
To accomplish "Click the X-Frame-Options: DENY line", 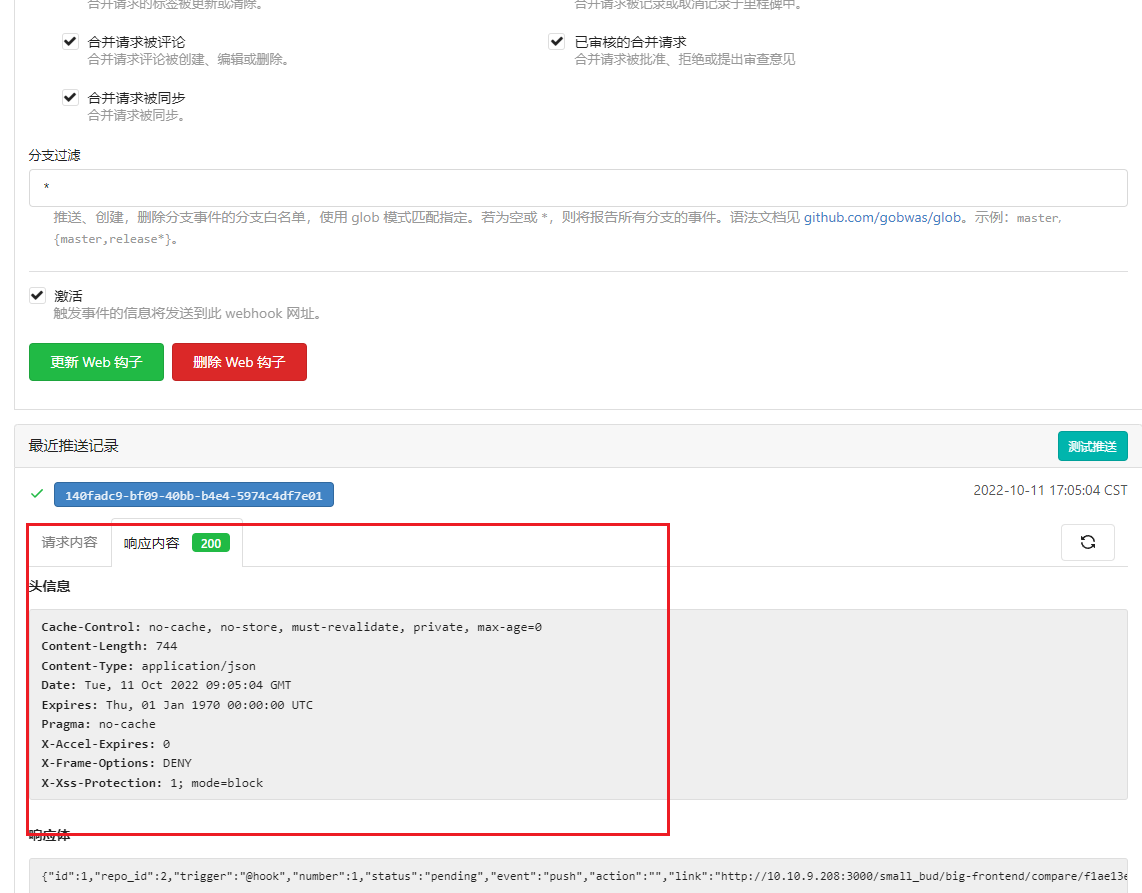I will [117, 763].
